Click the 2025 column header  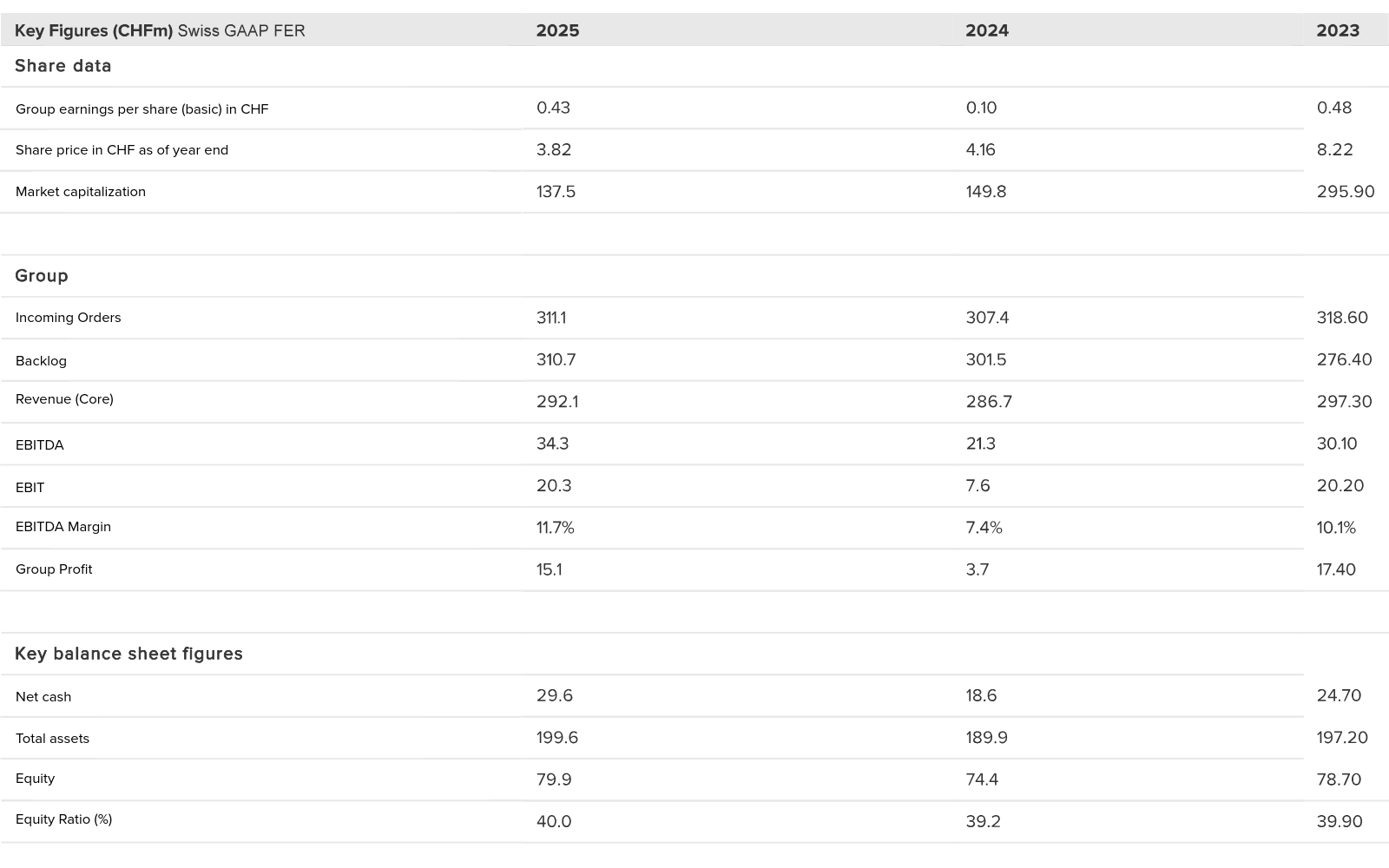[557, 30]
